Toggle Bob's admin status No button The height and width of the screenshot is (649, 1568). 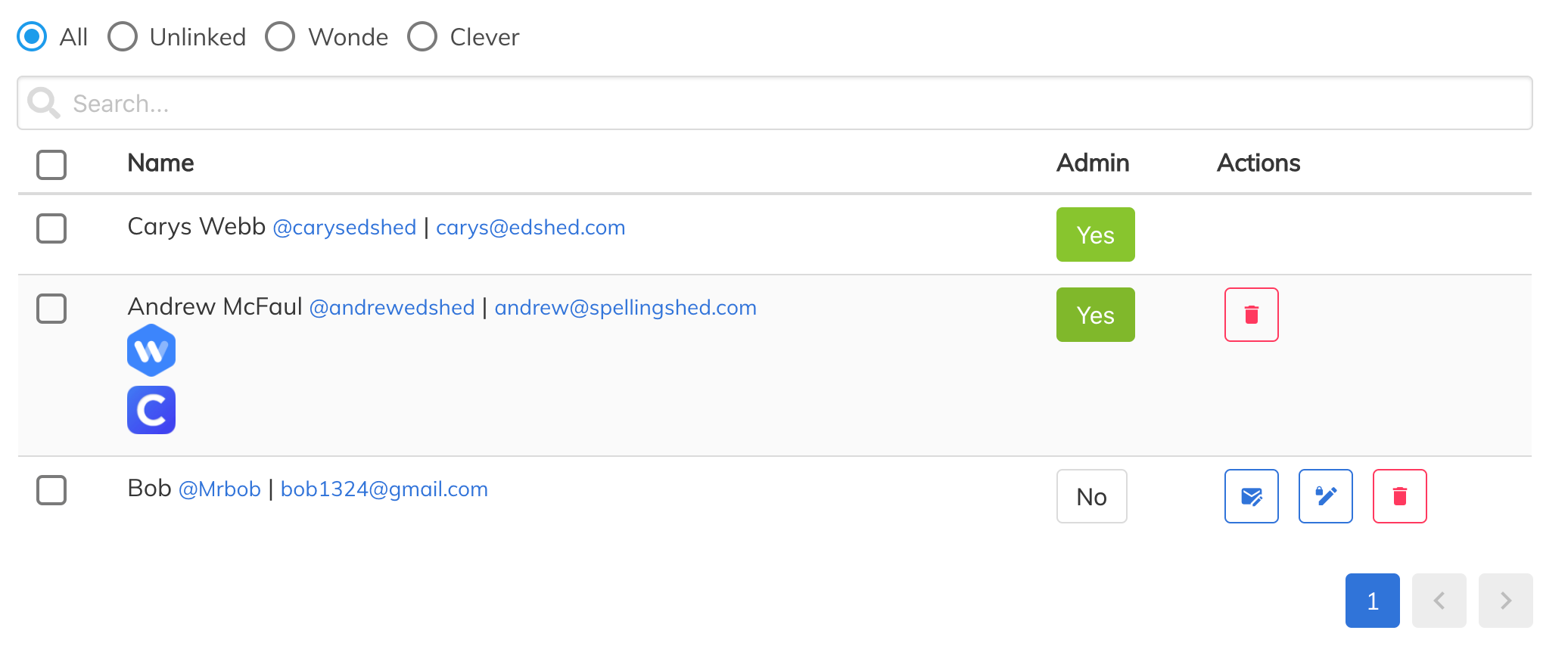(x=1091, y=496)
